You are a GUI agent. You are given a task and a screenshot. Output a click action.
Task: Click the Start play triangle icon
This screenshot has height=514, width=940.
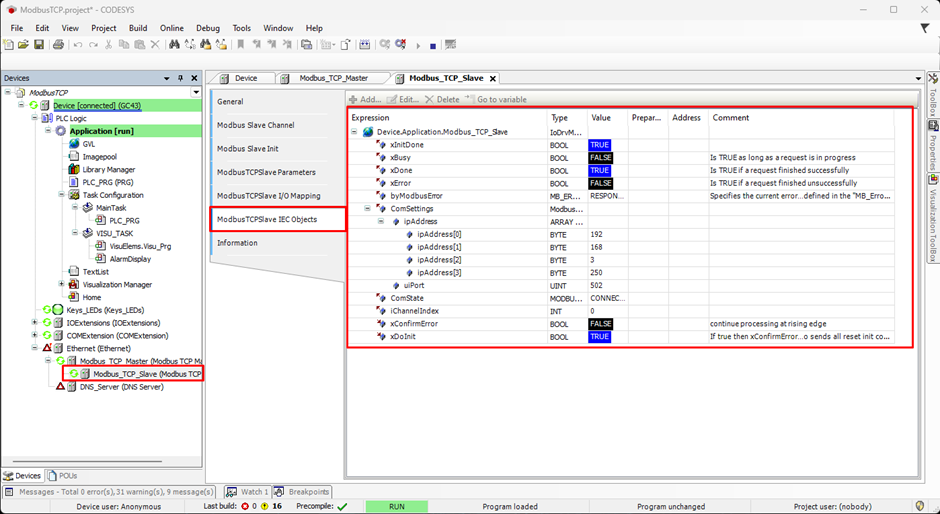(x=418, y=45)
